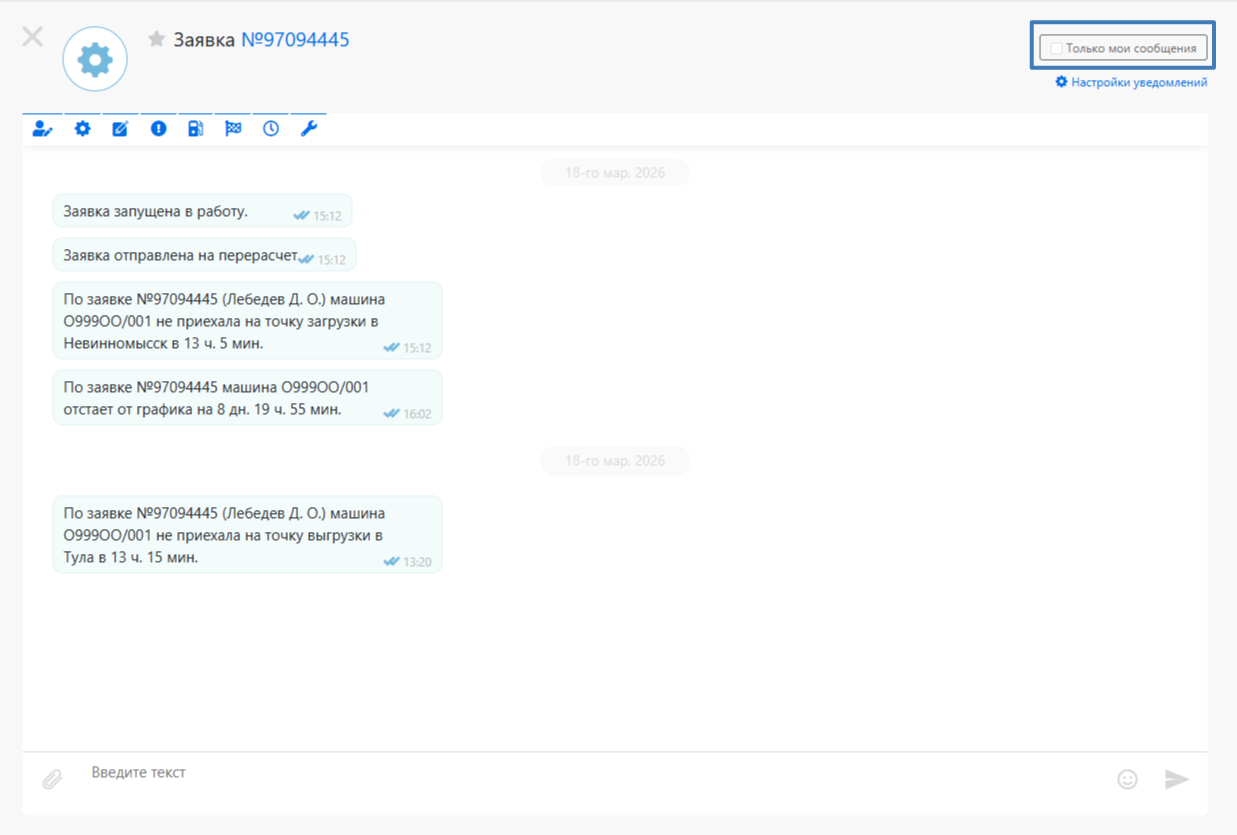
Task: Open the gear settings tab in toolbar
Action: coord(82,129)
